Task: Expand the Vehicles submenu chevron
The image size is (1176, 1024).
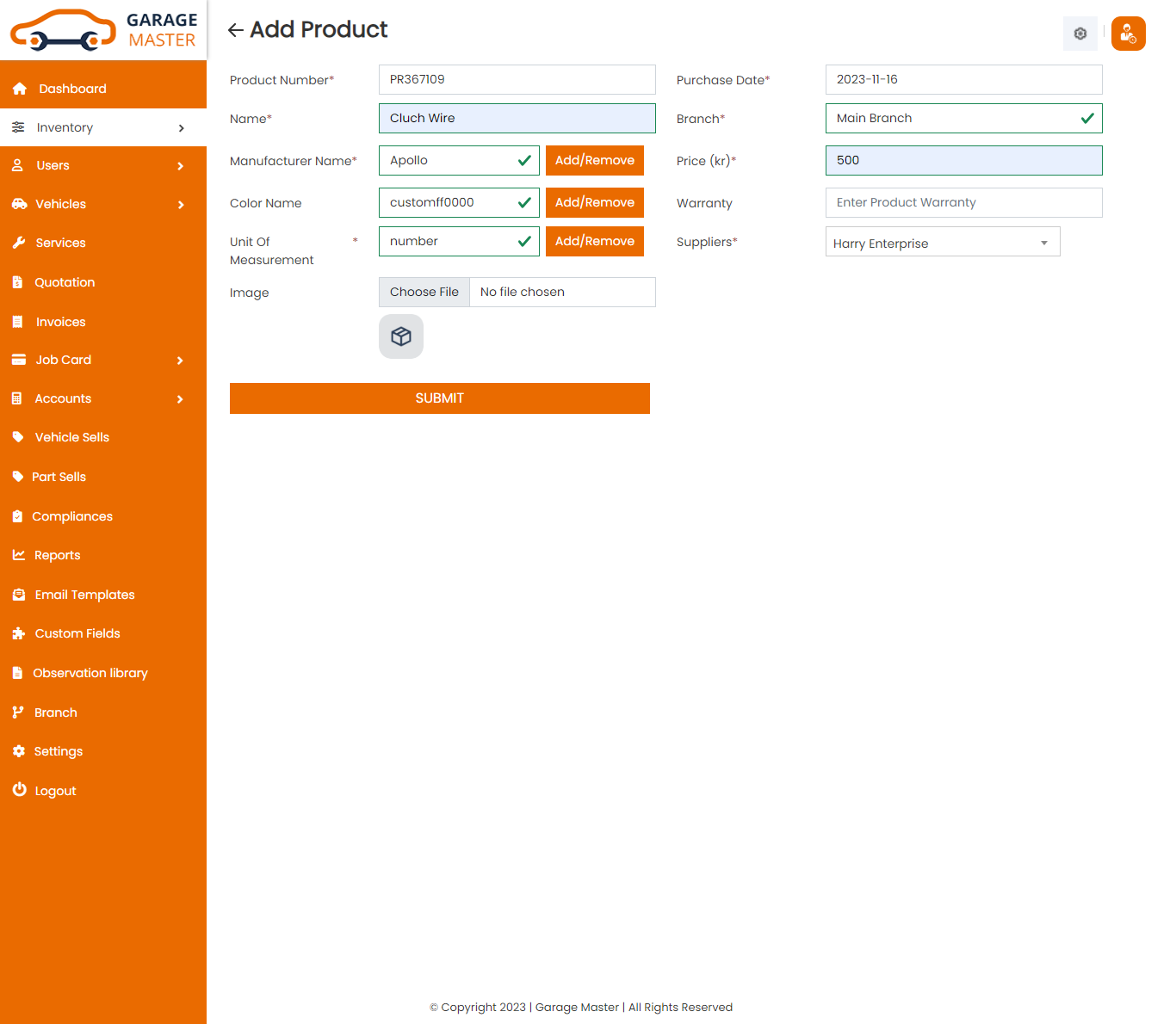Action: pyautogui.click(x=181, y=205)
